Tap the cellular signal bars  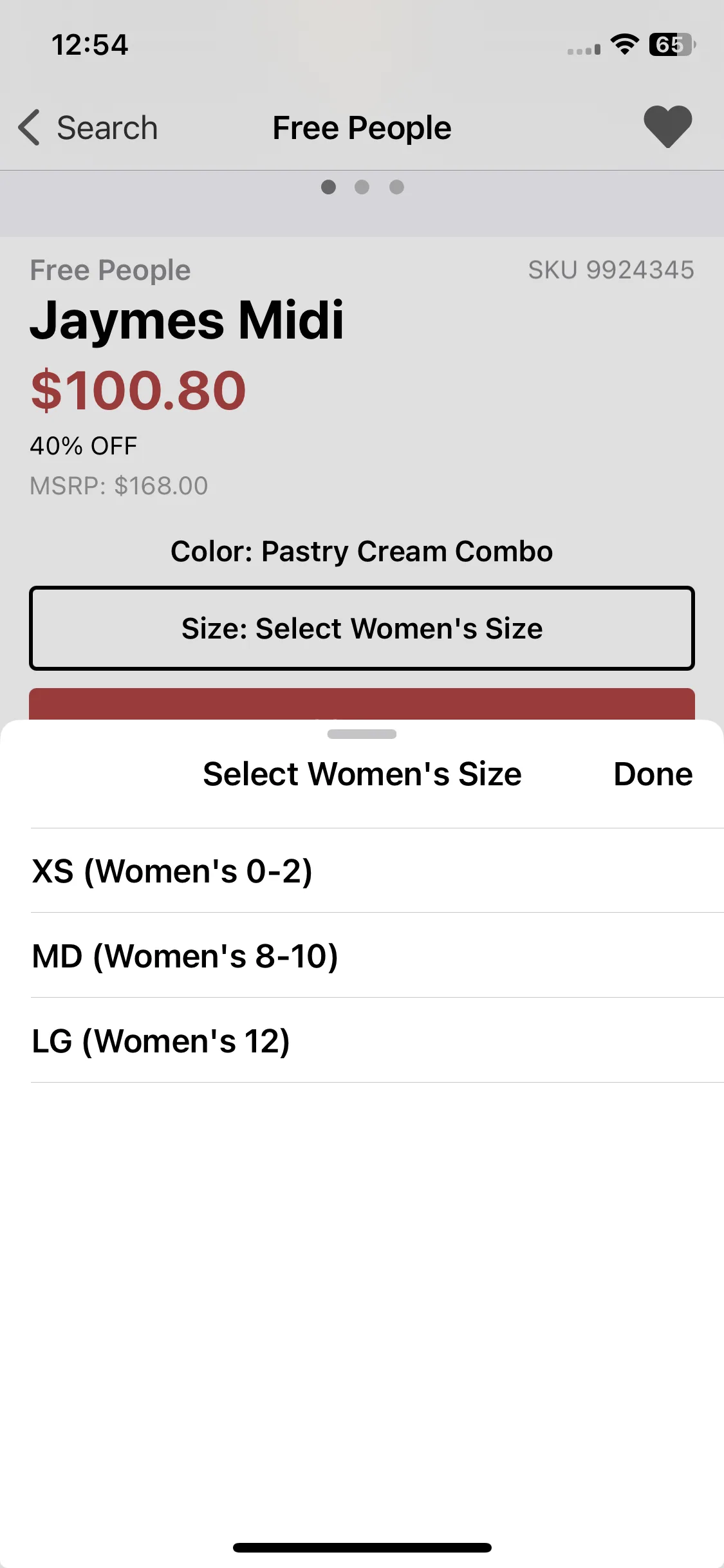click(x=584, y=49)
